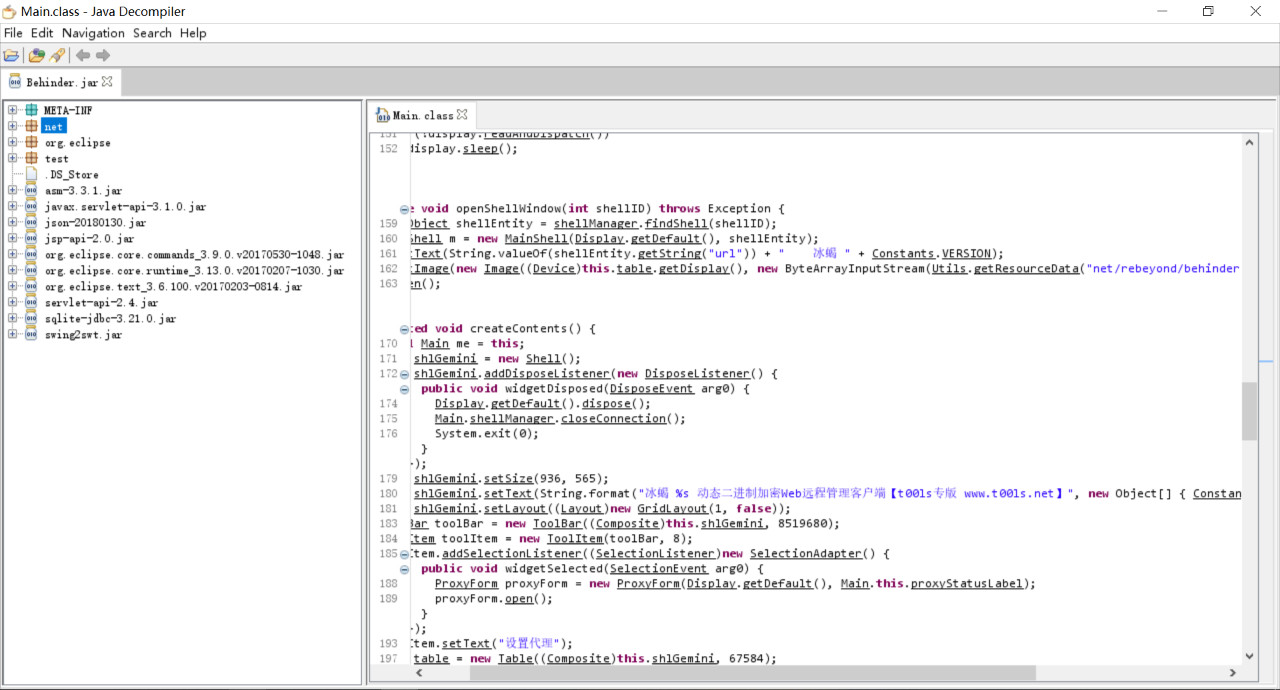The image size is (1280, 690).
Task: Collapse the openShellWindow method fold
Action: (x=404, y=209)
